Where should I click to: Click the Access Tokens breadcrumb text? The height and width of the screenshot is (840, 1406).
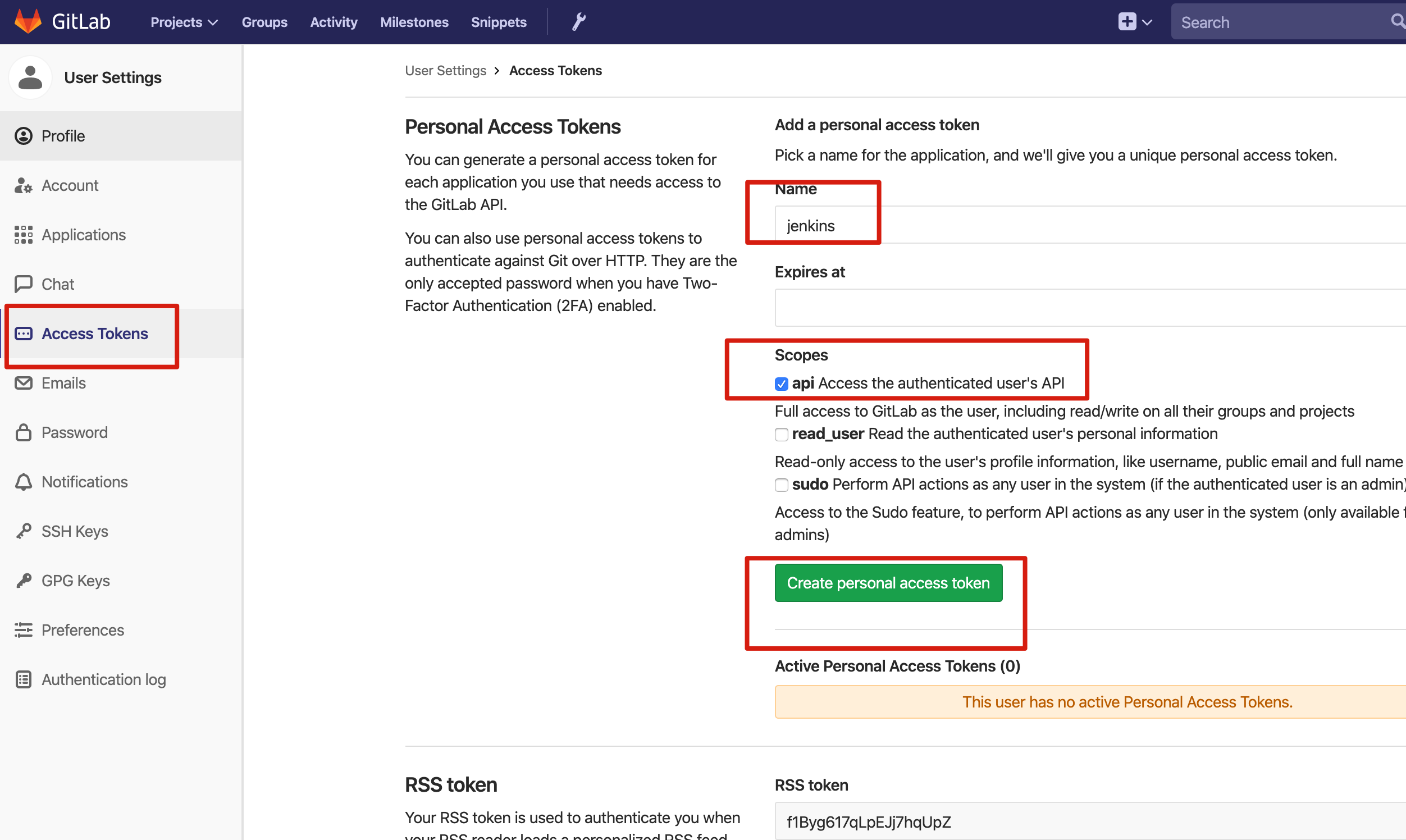[x=555, y=71]
